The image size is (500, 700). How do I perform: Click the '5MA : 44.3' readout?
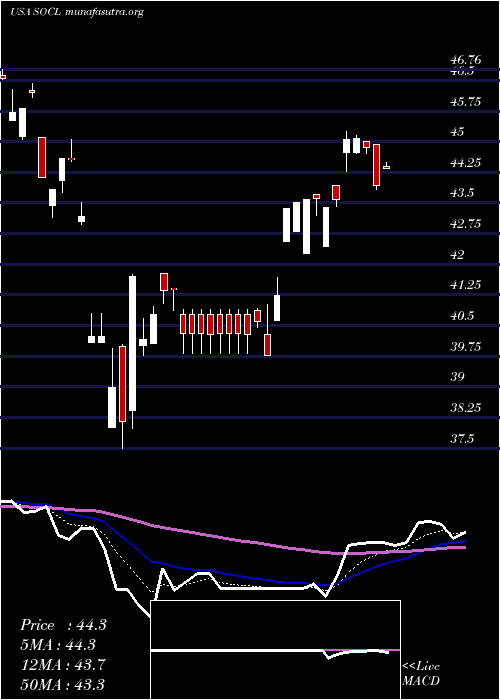[58, 645]
